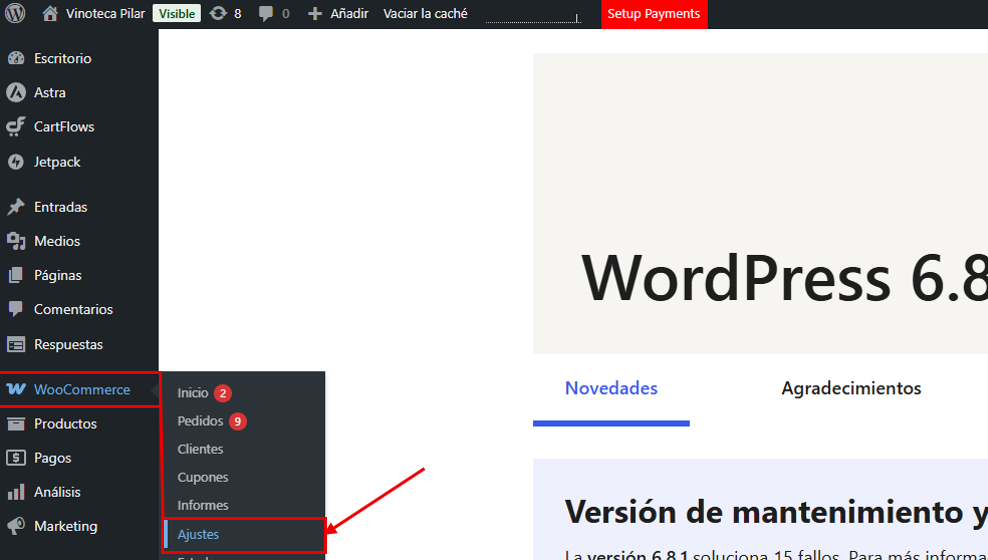Click the Pagos dollar icon
This screenshot has height=560, width=988.
tap(16, 458)
